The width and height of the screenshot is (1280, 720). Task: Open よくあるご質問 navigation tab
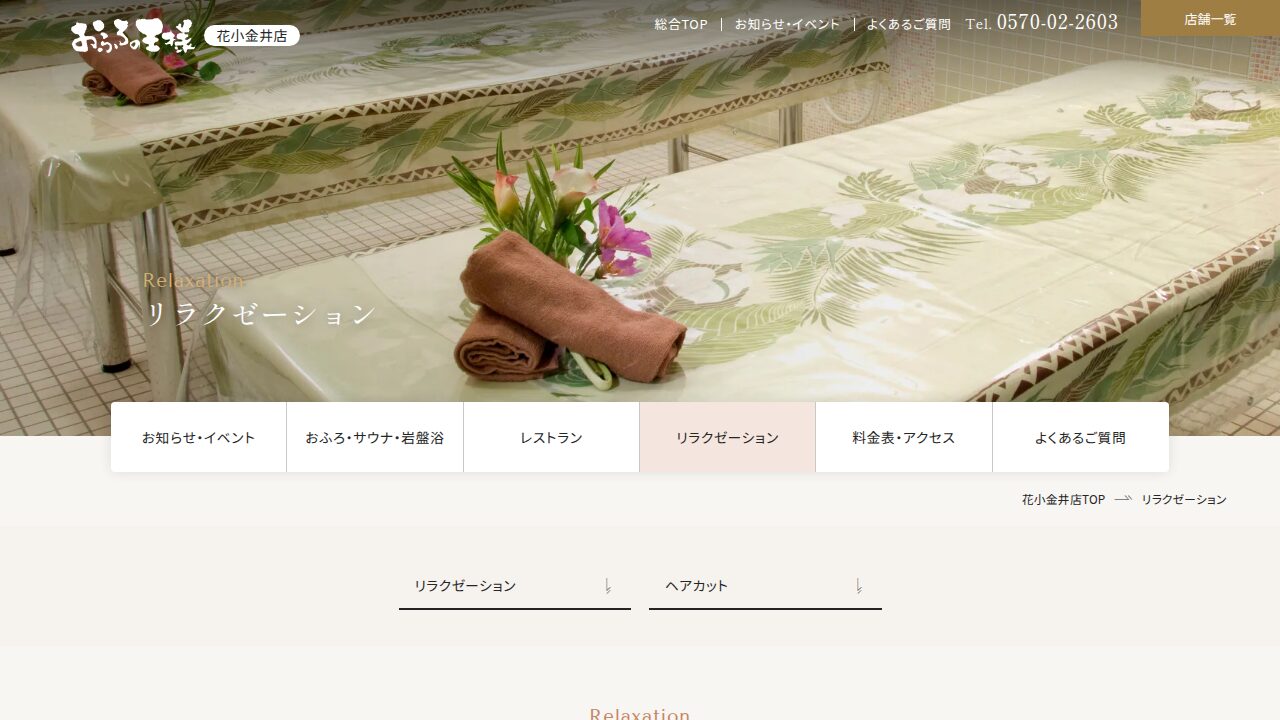[1080, 437]
